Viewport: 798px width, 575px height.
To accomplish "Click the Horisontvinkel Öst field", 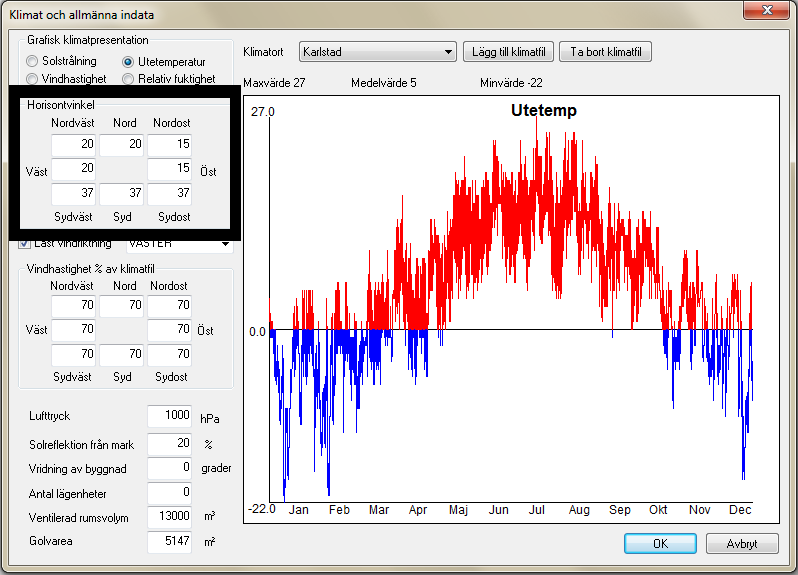I will tap(169, 169).
